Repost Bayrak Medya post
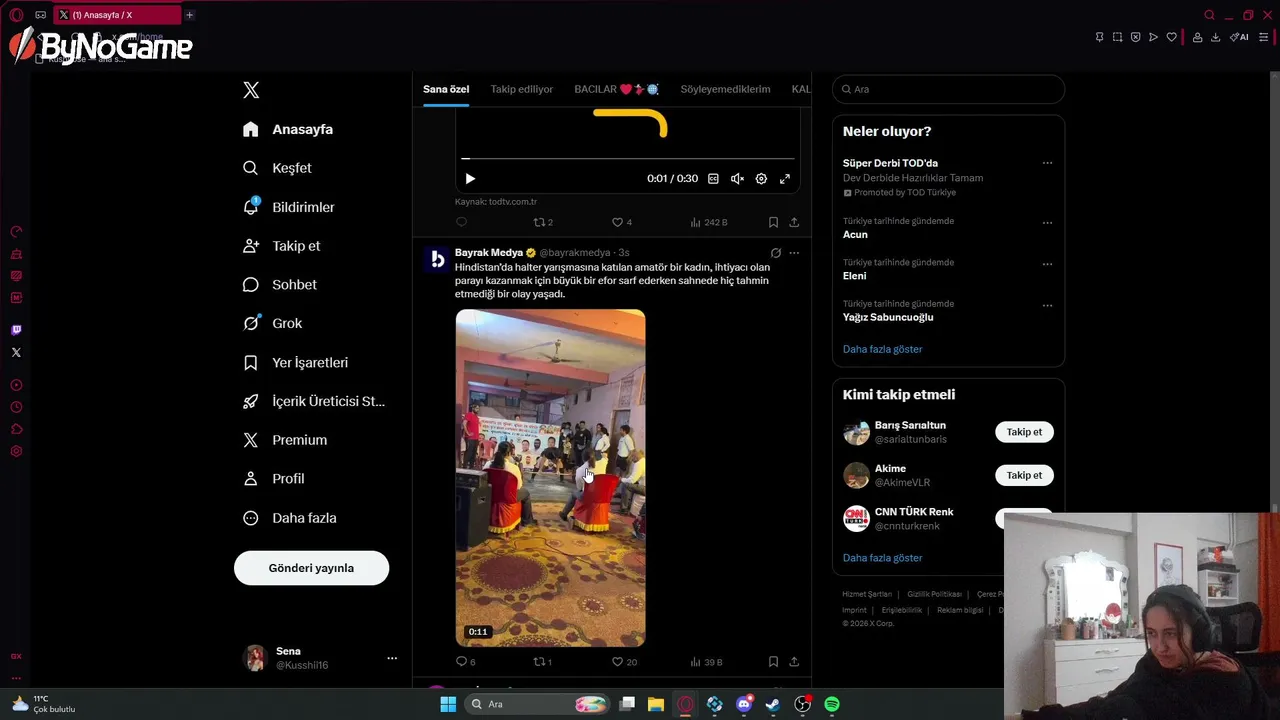1280x720 pixels. point(543,662)
